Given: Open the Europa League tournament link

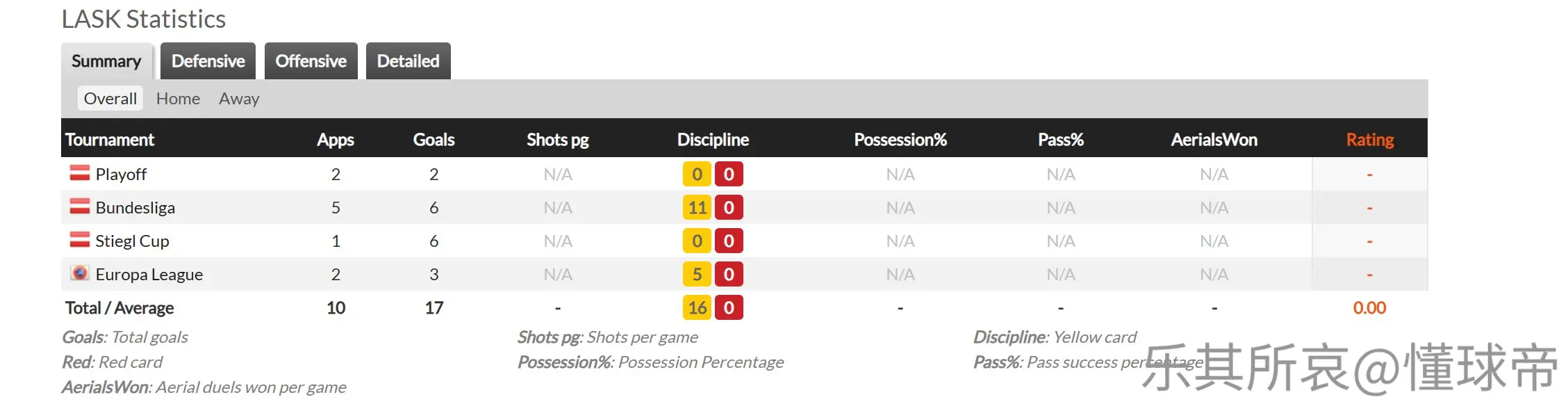Looking at the screenshot, I should tap(149, 274).
